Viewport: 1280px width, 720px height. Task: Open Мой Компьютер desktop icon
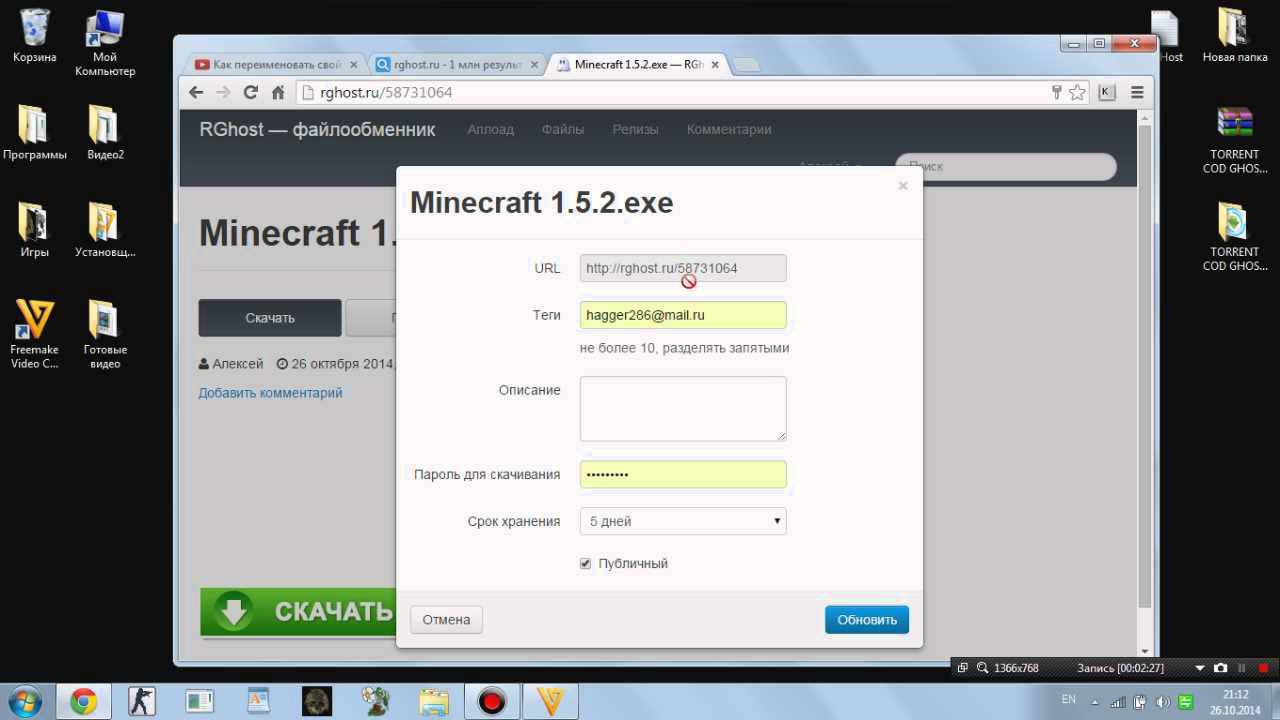105,43
